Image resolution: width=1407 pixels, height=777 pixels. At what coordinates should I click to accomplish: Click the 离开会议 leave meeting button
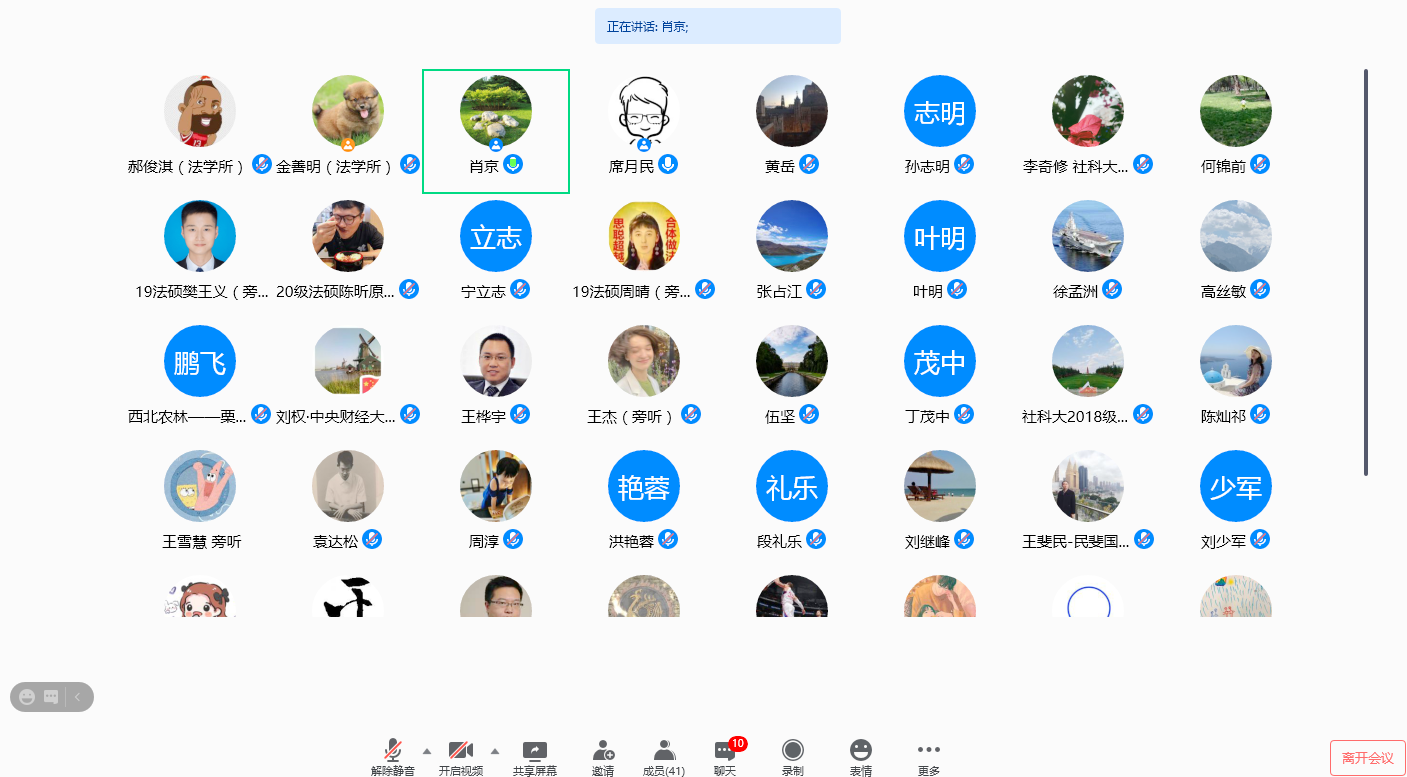click(x=1367, y=758)
